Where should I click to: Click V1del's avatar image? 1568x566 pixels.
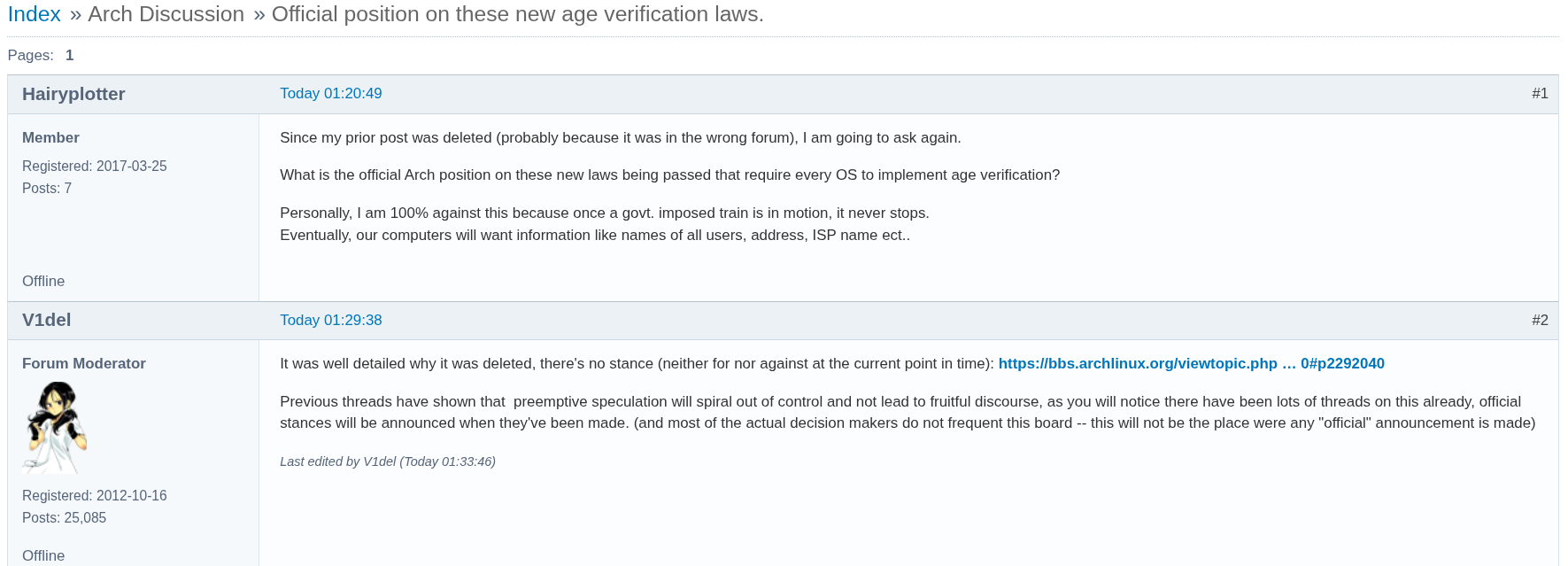55,427
